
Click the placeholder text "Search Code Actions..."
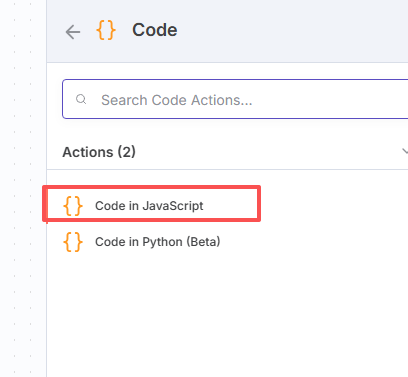(x=177, y=100)
